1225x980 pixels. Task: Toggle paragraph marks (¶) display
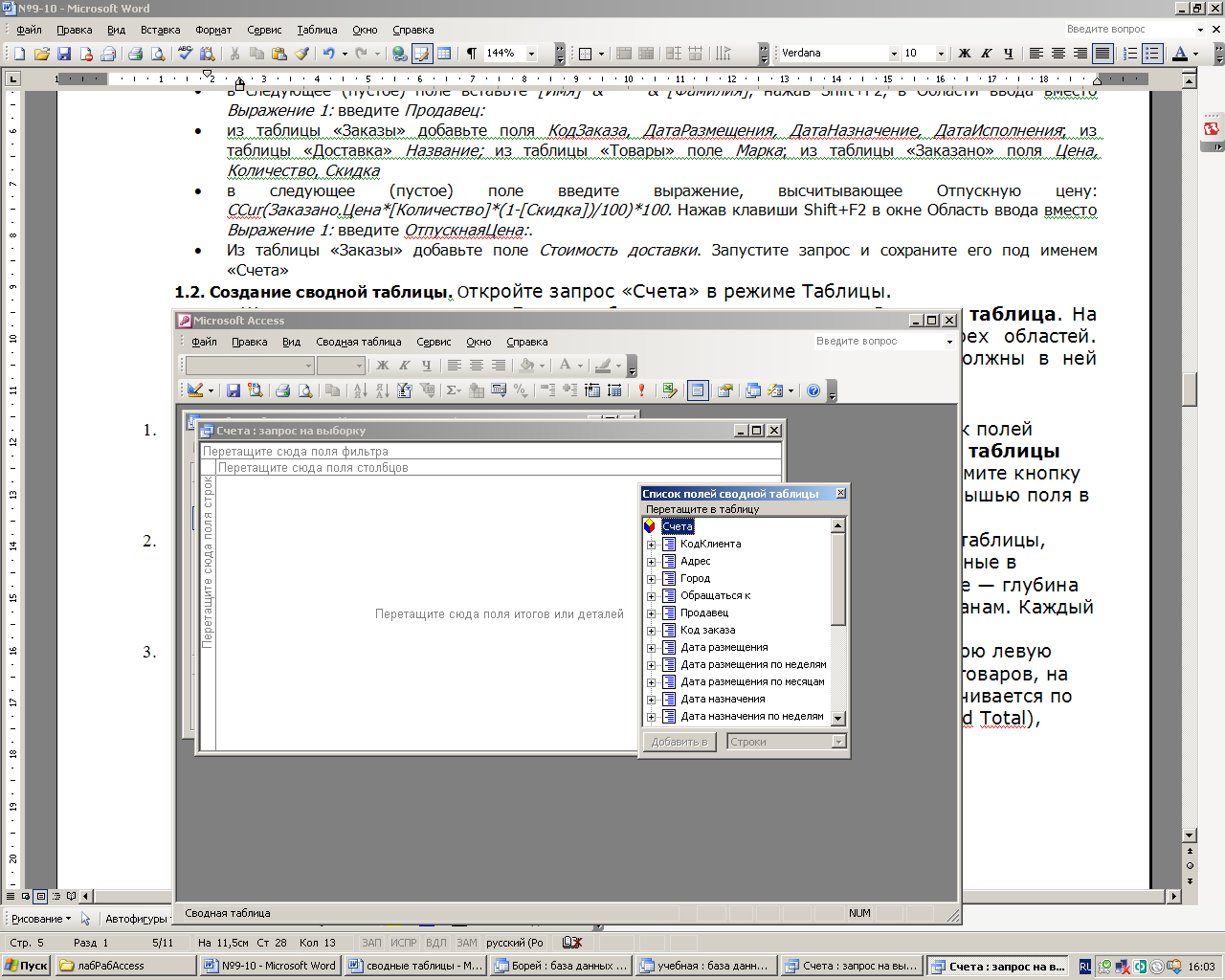tap(472, 54)
